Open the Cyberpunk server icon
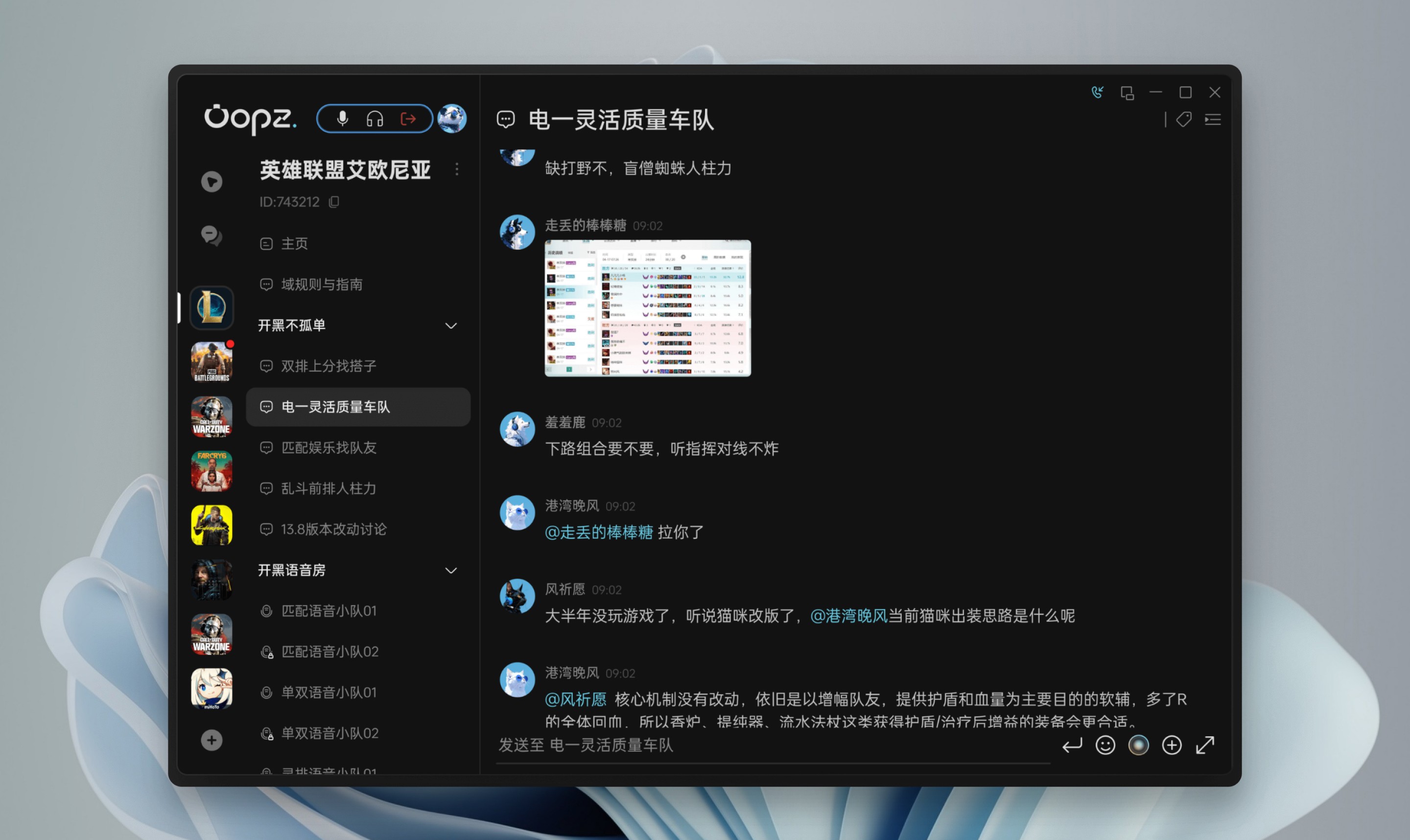The width and height of the screenshot is (1410, 840). point(211,525)
